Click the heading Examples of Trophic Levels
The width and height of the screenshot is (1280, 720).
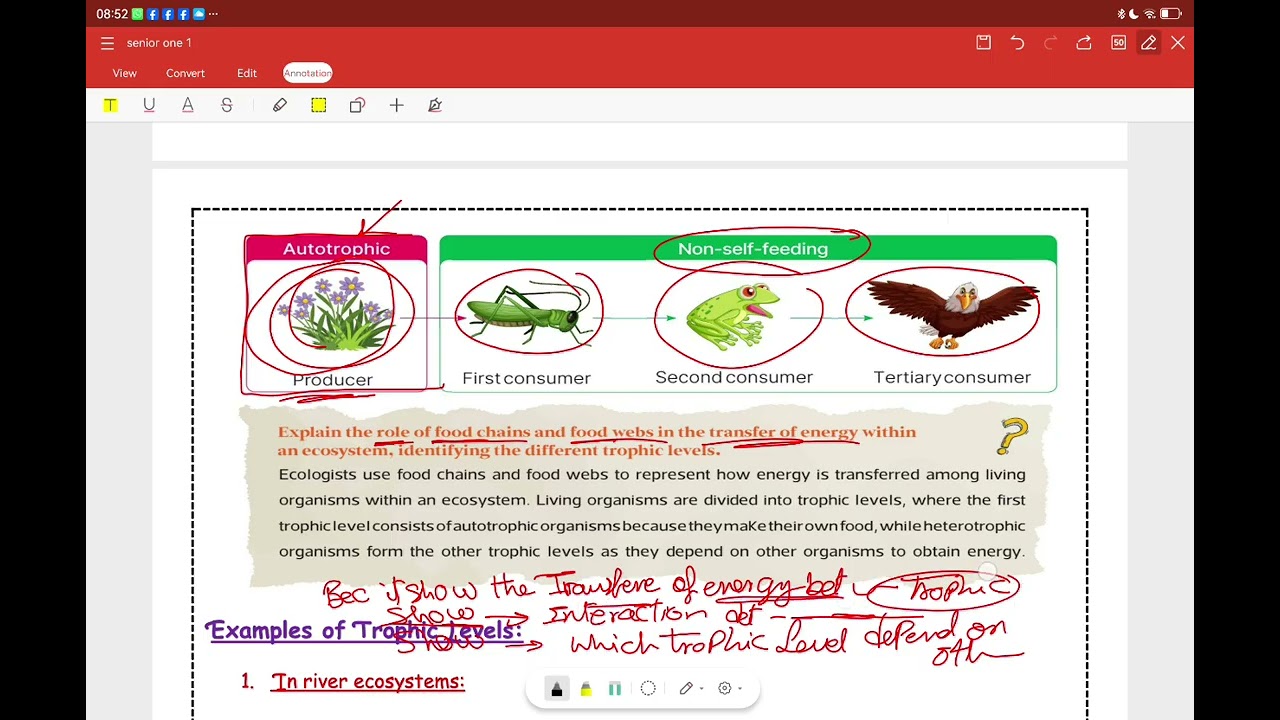coord(364,631)
